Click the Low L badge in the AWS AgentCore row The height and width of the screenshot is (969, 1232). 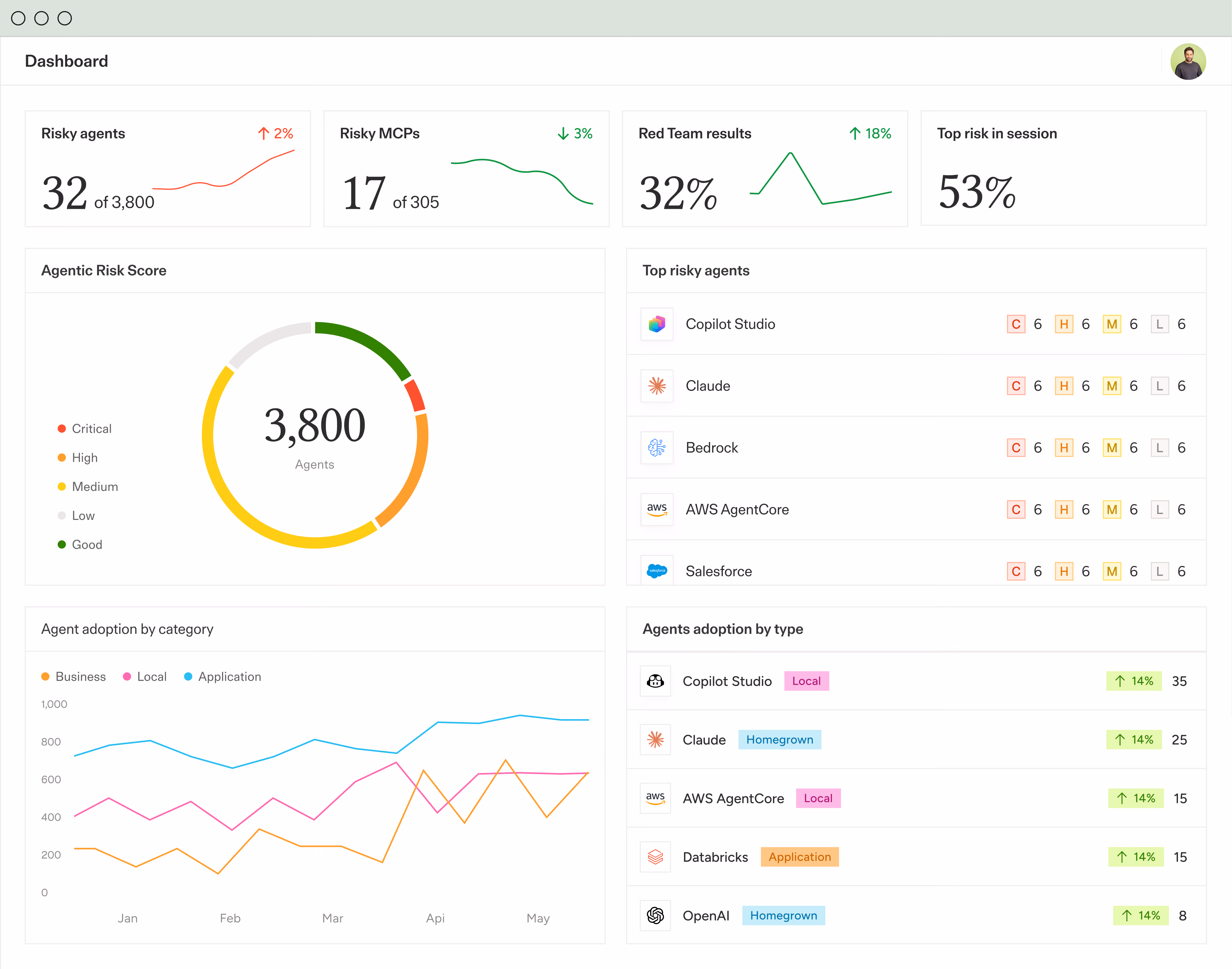(1159, 509)
